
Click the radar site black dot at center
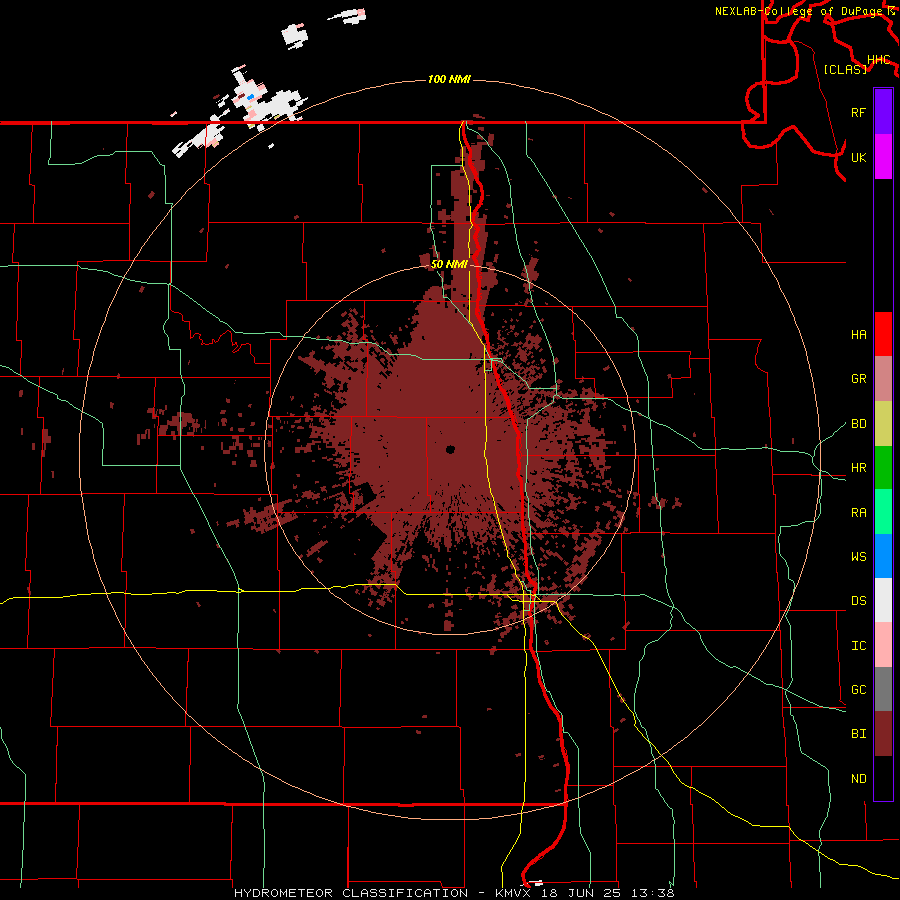450,449
